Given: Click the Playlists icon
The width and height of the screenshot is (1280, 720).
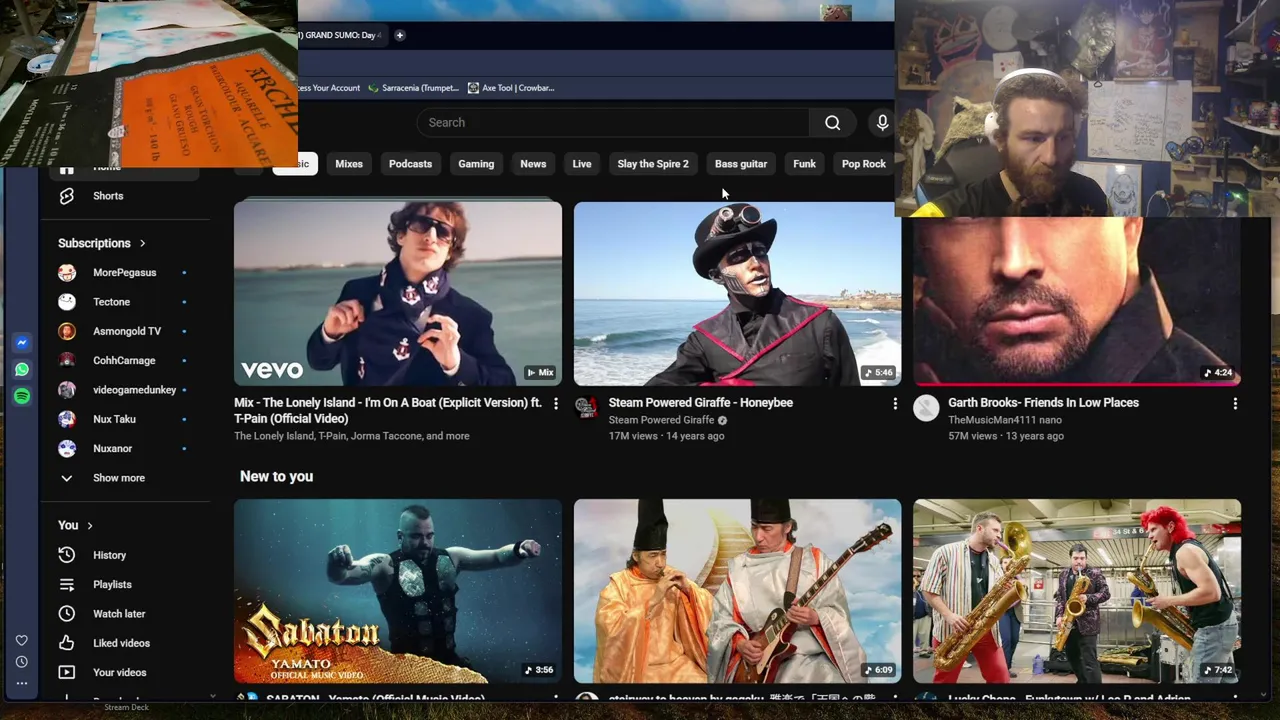Looking at the screenshot, I should (x=67, y=584).
